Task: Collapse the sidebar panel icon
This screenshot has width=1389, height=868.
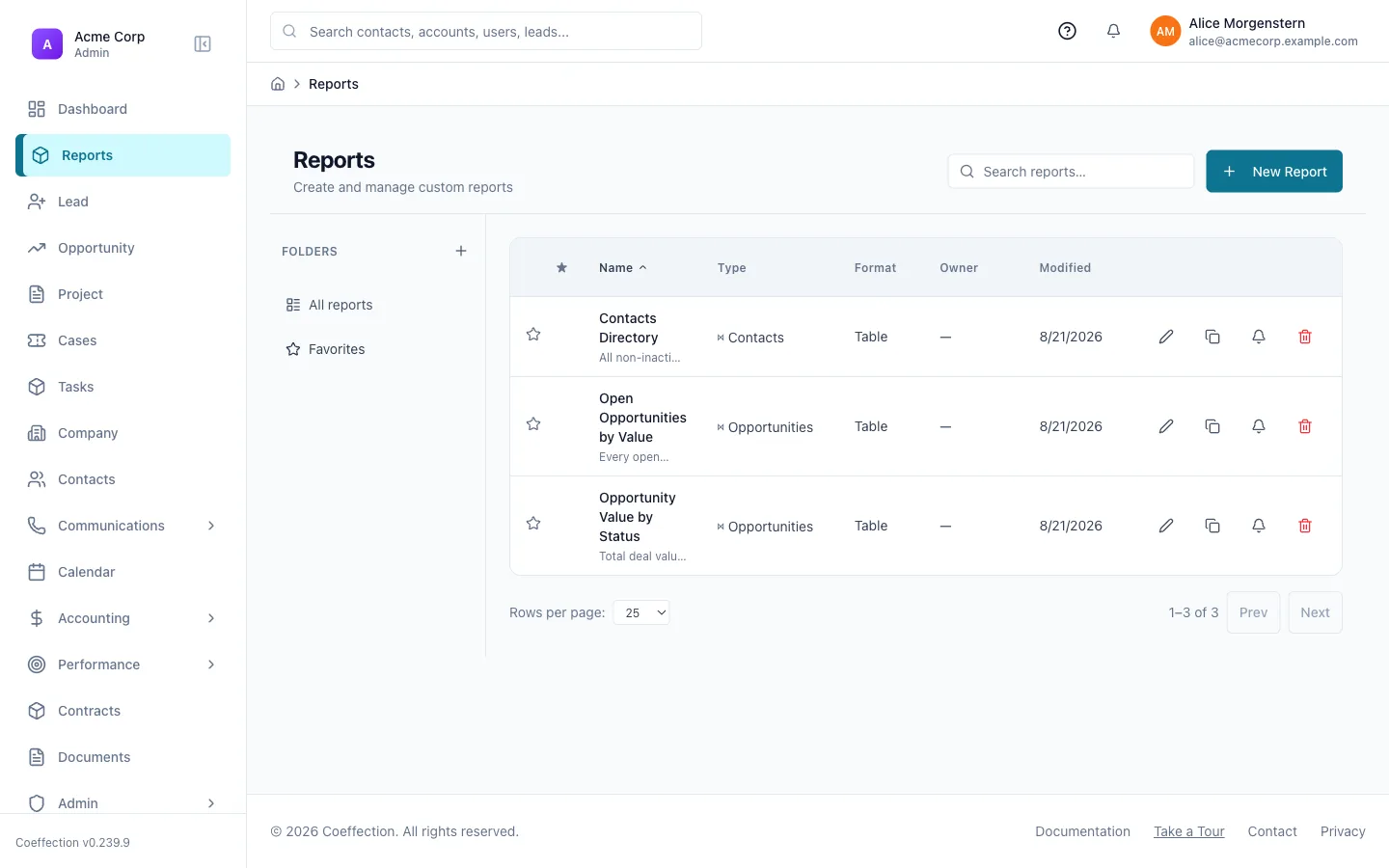Action: (x=203, y=44)
